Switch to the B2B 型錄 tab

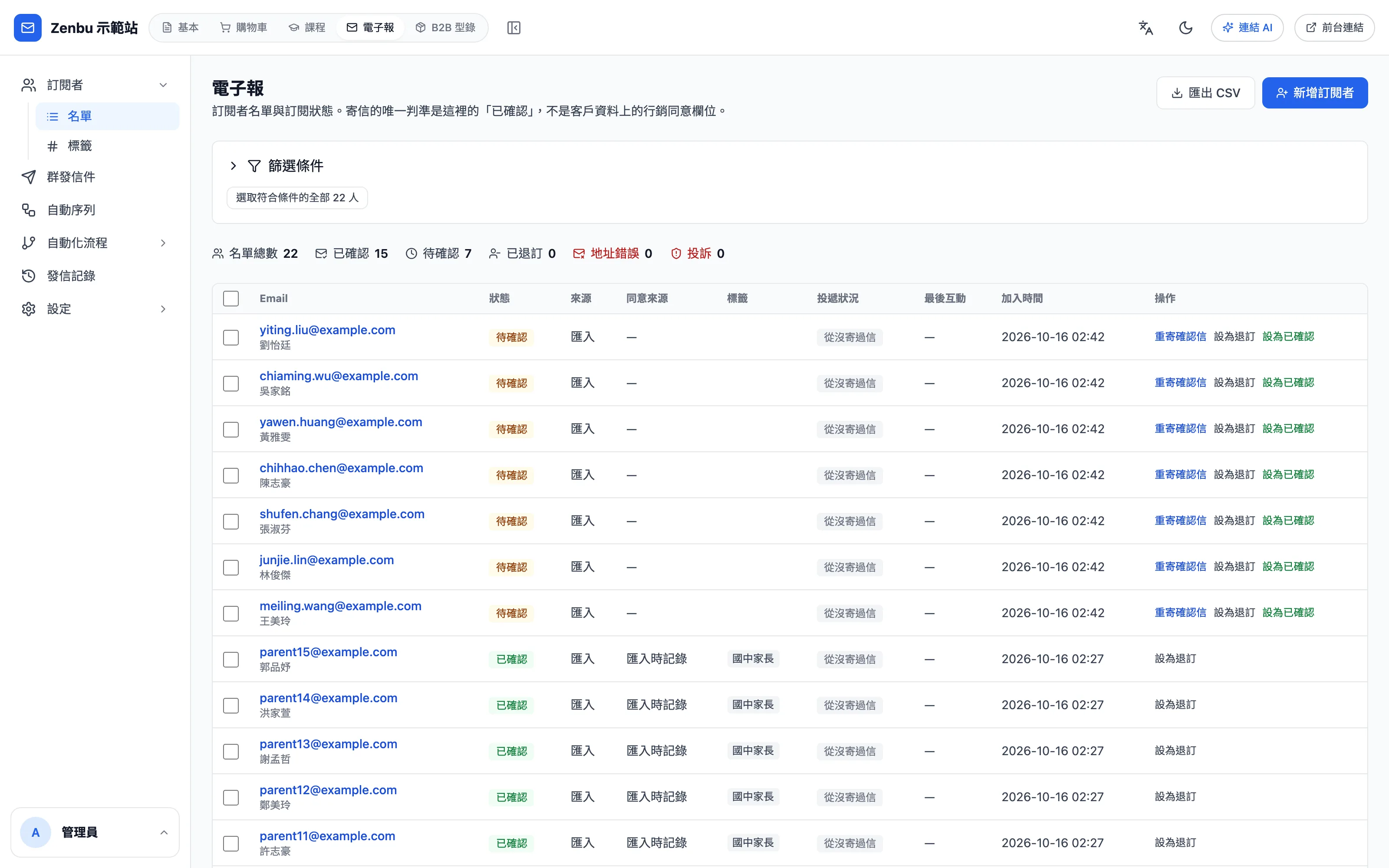click(x=445, y=27)
